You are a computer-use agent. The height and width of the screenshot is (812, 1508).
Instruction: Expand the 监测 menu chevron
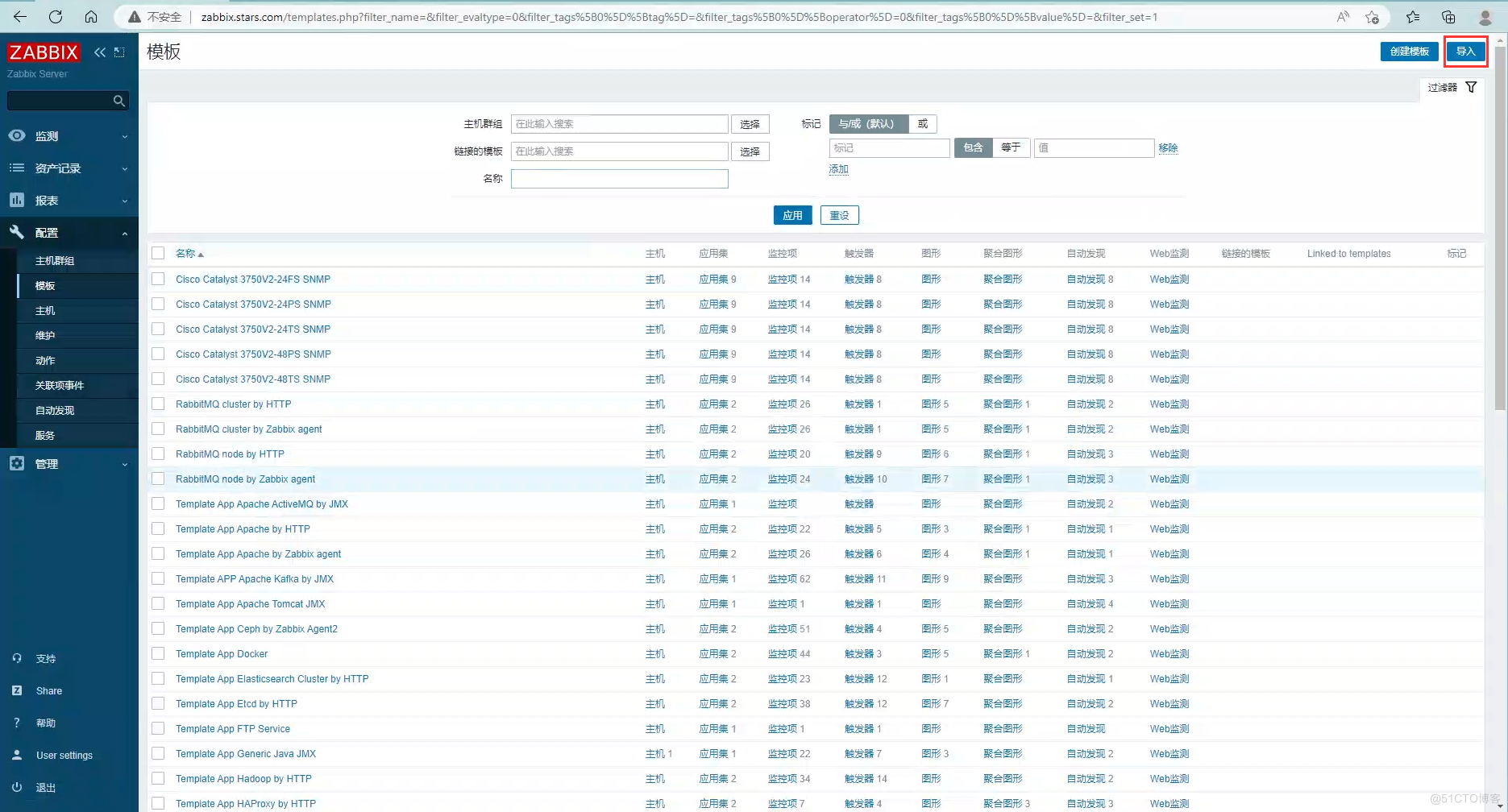(x=125, y=136)
